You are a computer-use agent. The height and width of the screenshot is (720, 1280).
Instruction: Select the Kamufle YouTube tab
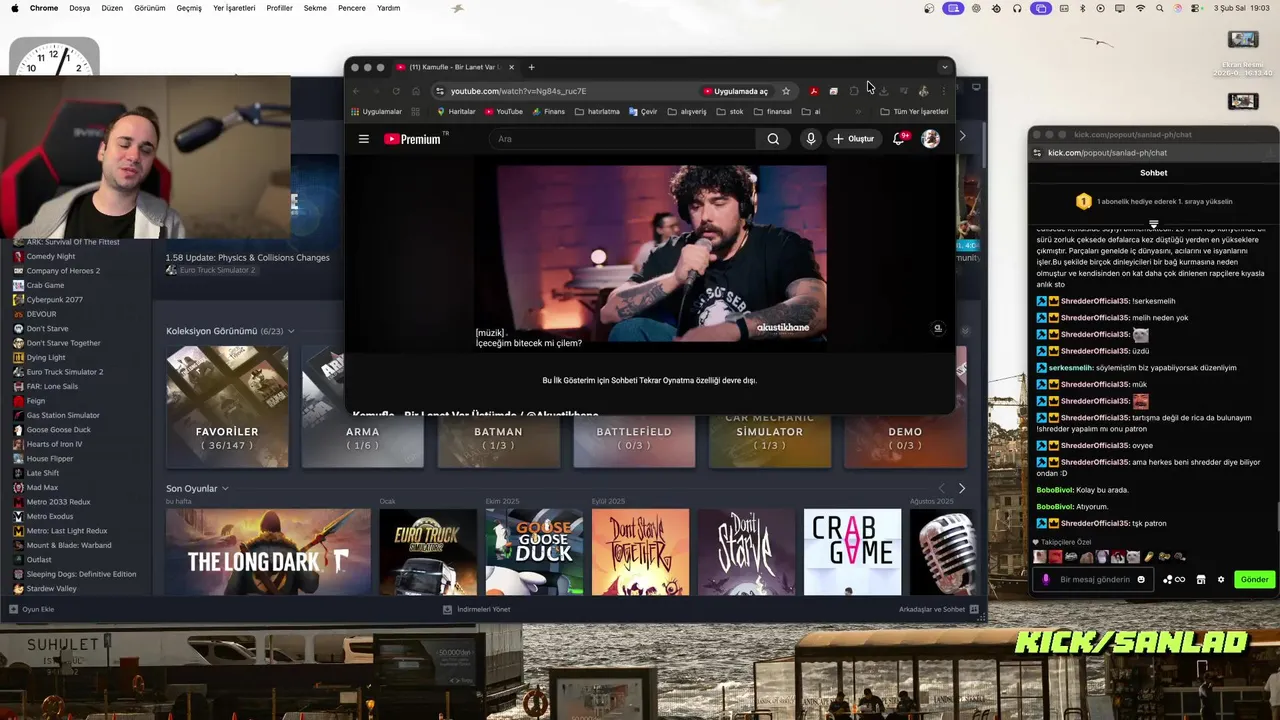click(455, 67)
